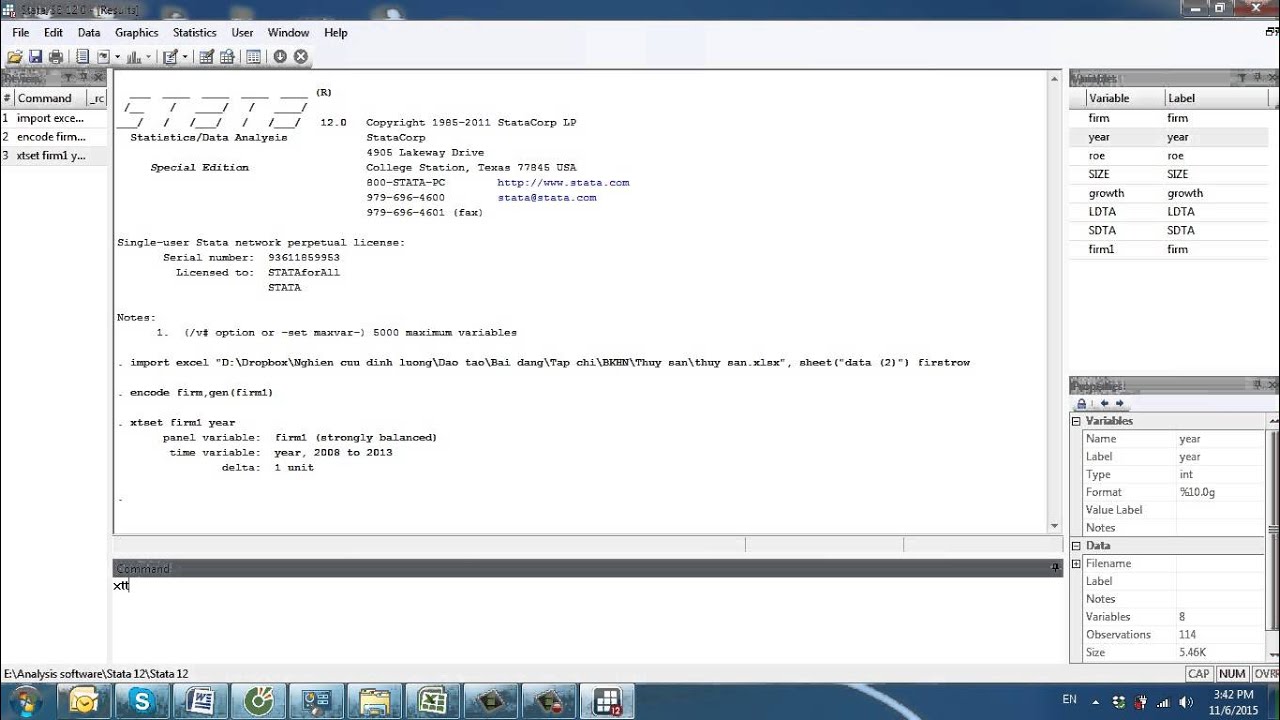Collapse the Data section in Properties
Image resolution: width=1280 pixels, height=720 pixels.
[1076, 546]
